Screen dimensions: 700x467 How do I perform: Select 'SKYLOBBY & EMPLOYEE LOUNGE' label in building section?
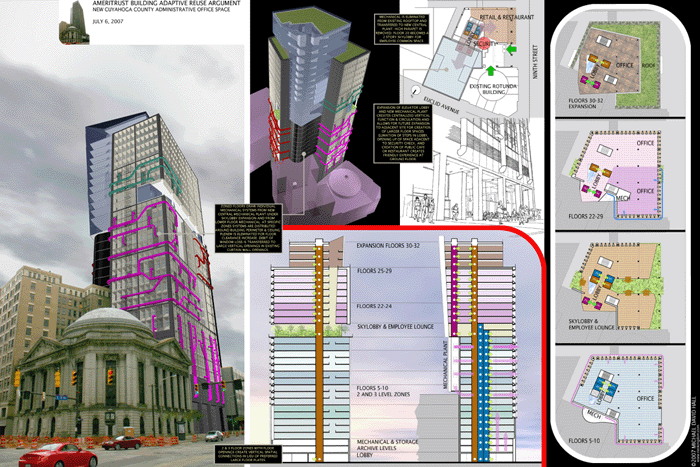[x=396, y=327]
